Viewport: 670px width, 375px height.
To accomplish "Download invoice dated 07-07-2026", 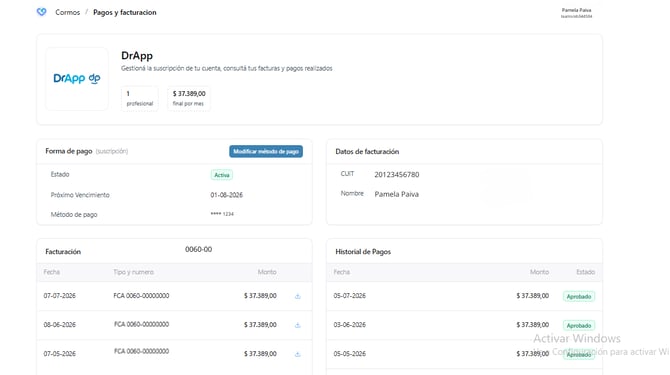I will (x=298, y=296).
